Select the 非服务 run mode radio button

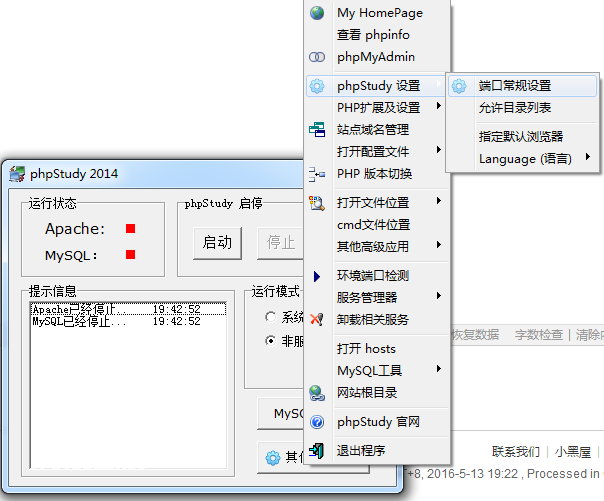pyautogui.click(x=270, y=341)
